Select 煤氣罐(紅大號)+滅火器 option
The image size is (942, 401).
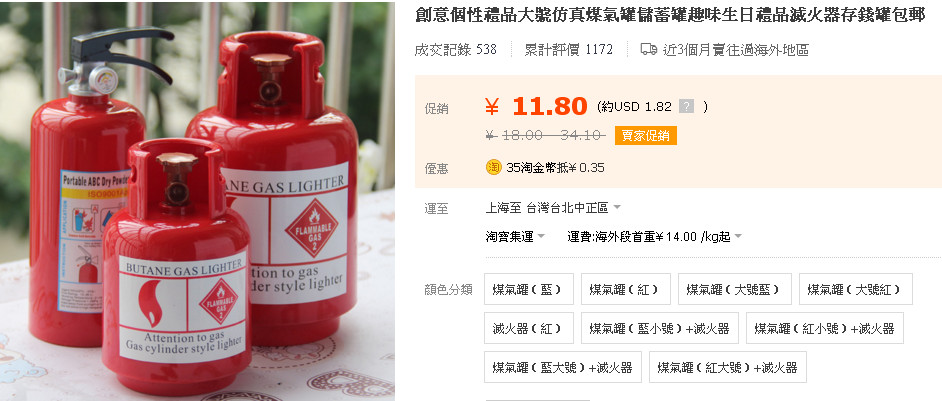click(728, 367)
